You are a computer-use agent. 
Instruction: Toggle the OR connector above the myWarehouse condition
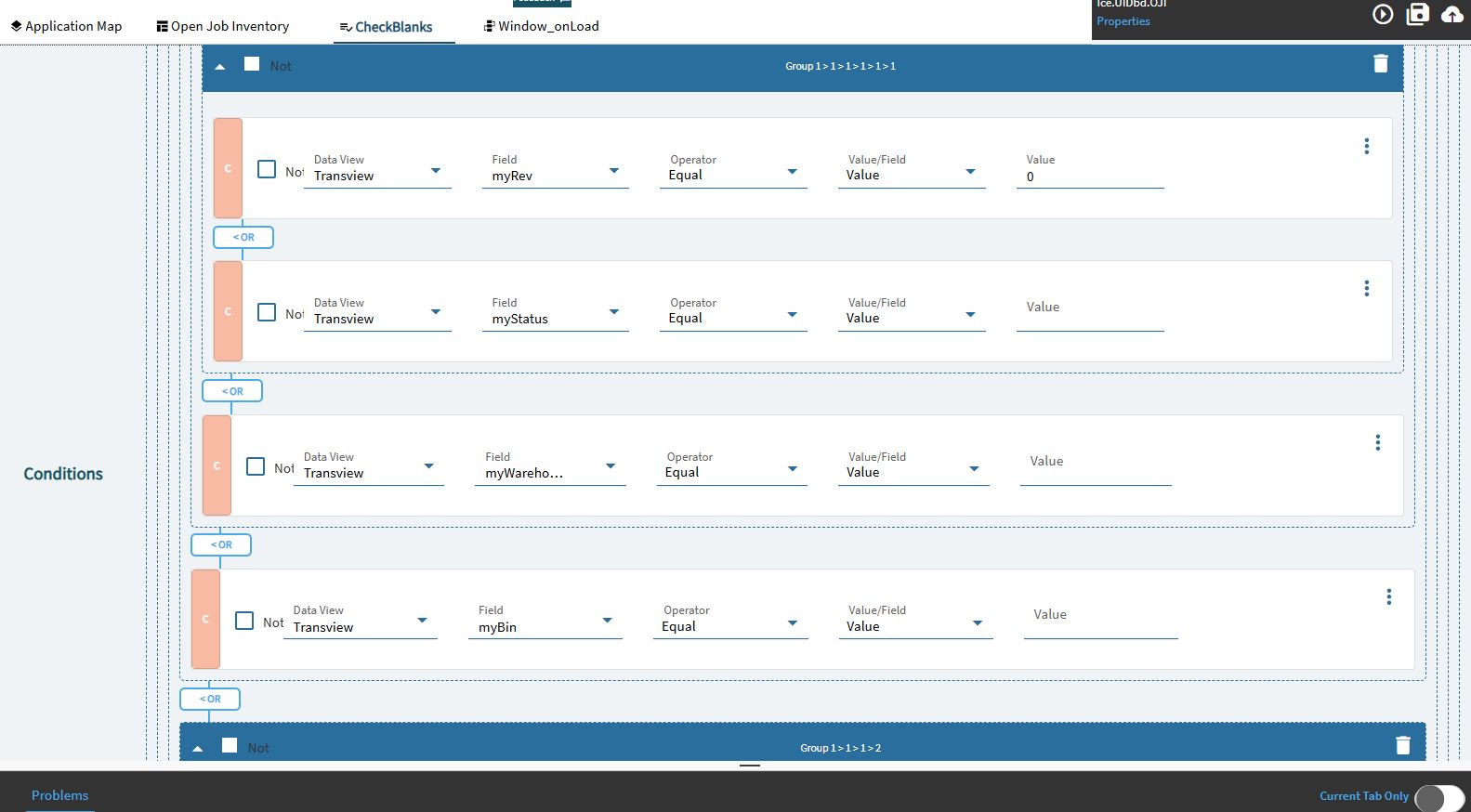click(232, 391)
